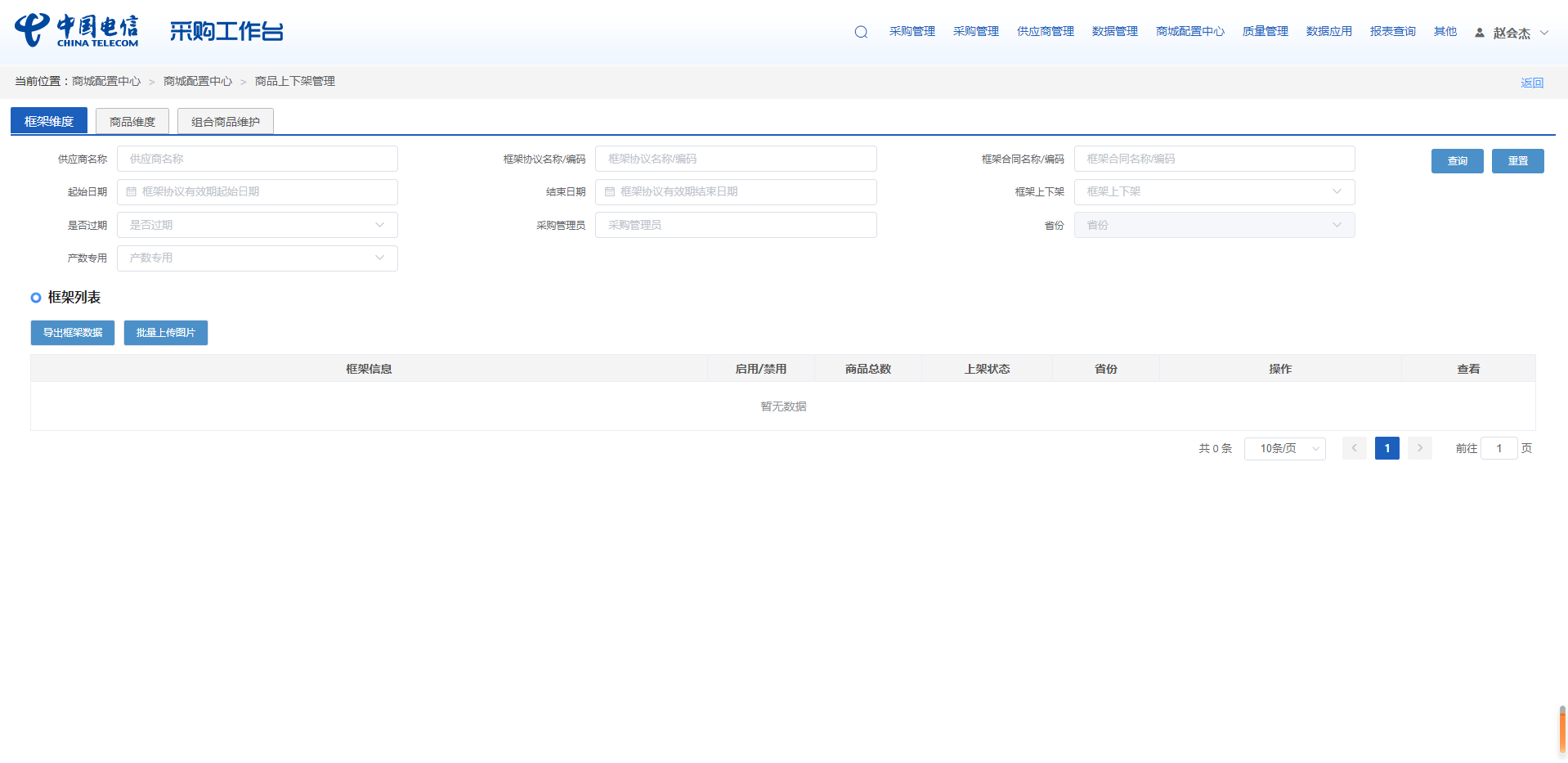
Task: Click calendar icon in 起始日期 field
Action: [x=131, y=191]
